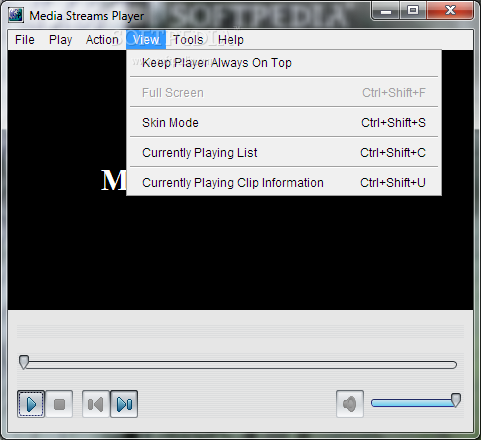The height and width of the screenshot is (440, 481).
Task: Show the Currently Playing List
Action: tap(284, 153)
